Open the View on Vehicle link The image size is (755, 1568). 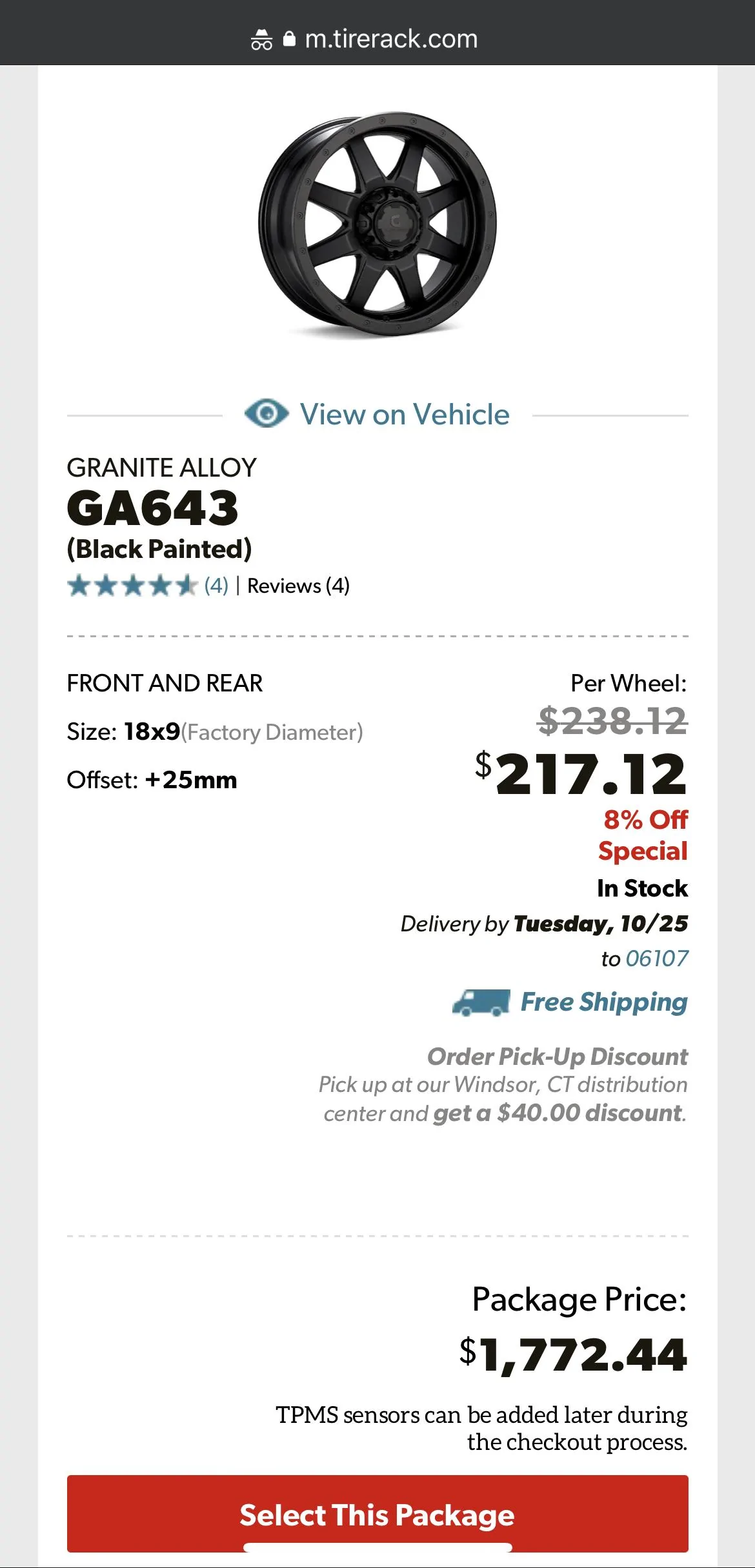point(405,414)
